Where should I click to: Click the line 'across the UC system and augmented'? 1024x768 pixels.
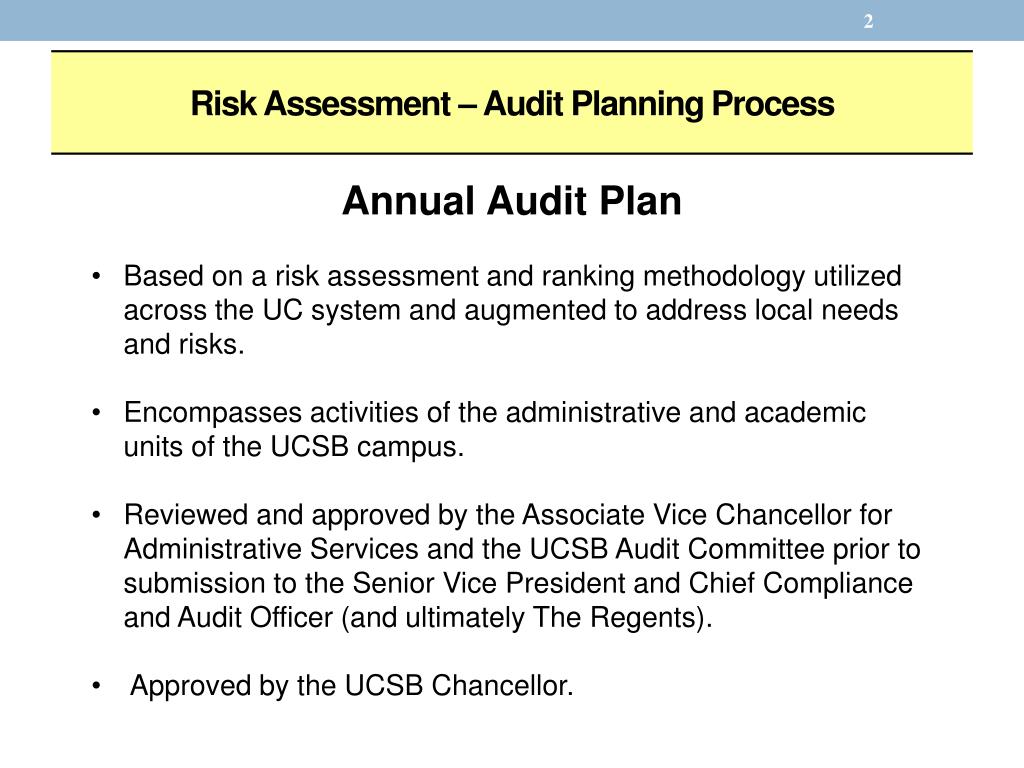(511, 310)
